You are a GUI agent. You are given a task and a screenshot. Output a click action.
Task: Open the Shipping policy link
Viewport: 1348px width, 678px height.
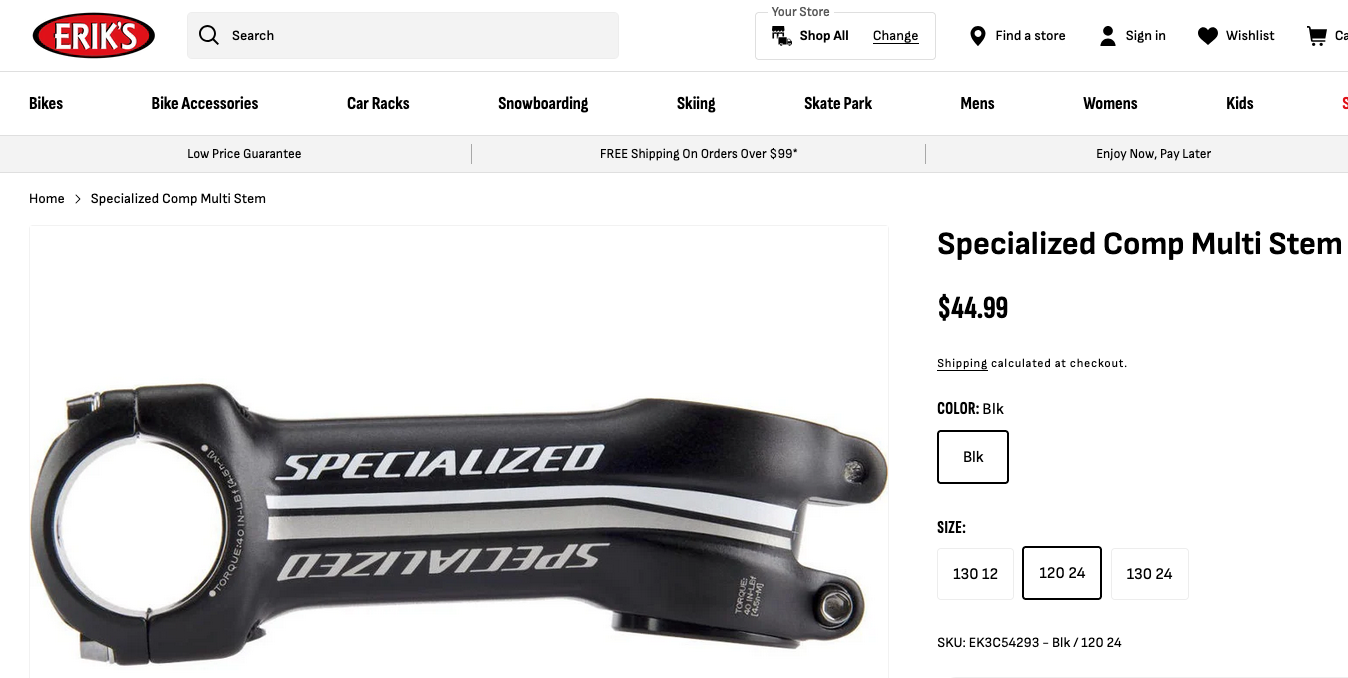click(962, 363)
